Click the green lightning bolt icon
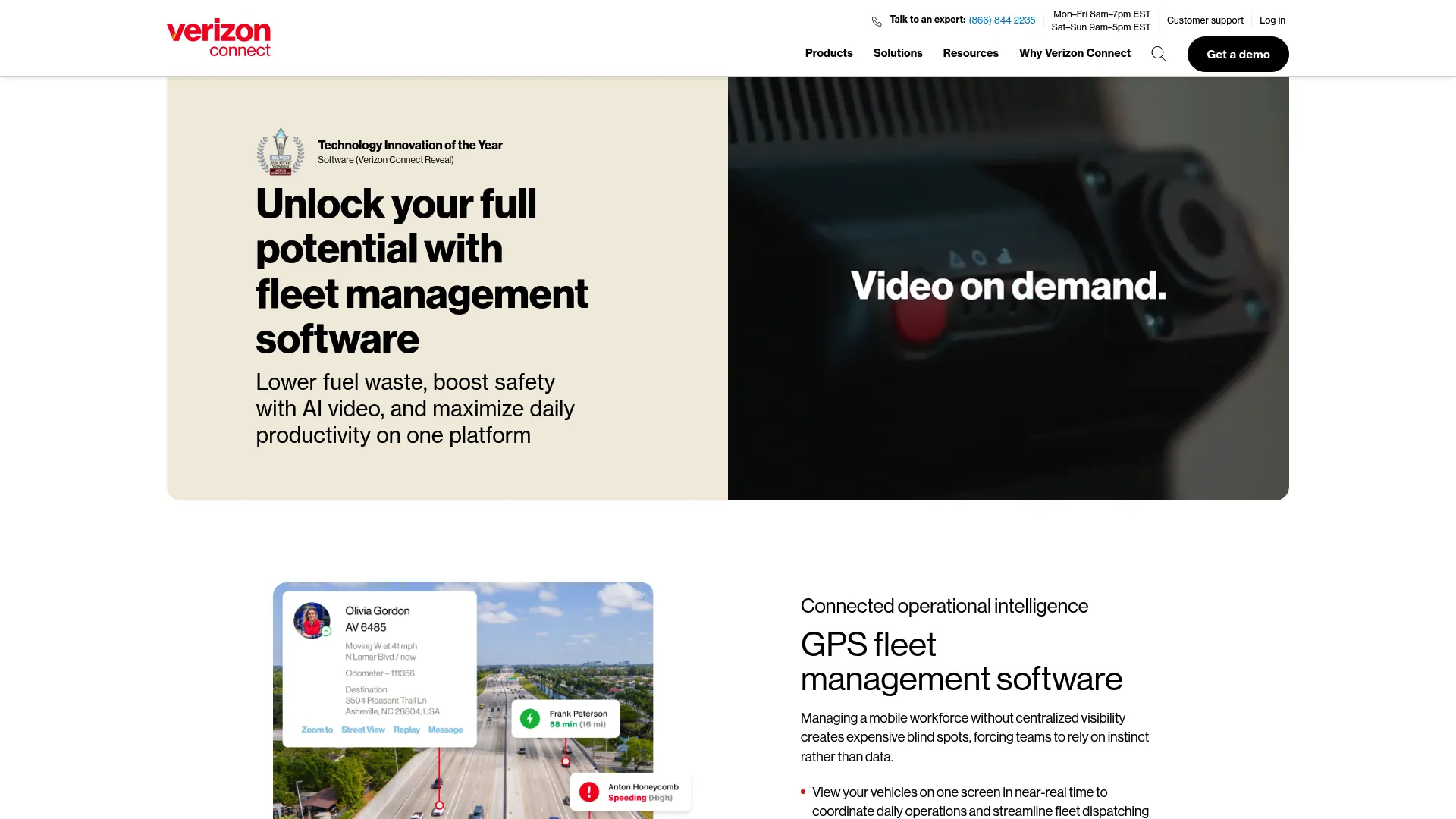 point(530,719)
